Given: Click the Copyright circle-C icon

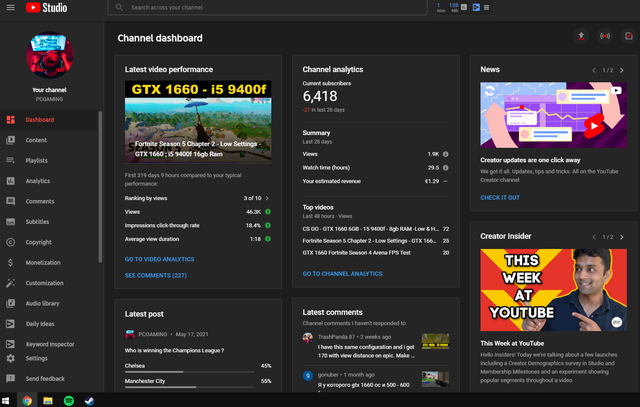Looking at the screenshot, I should coord(11,242).
